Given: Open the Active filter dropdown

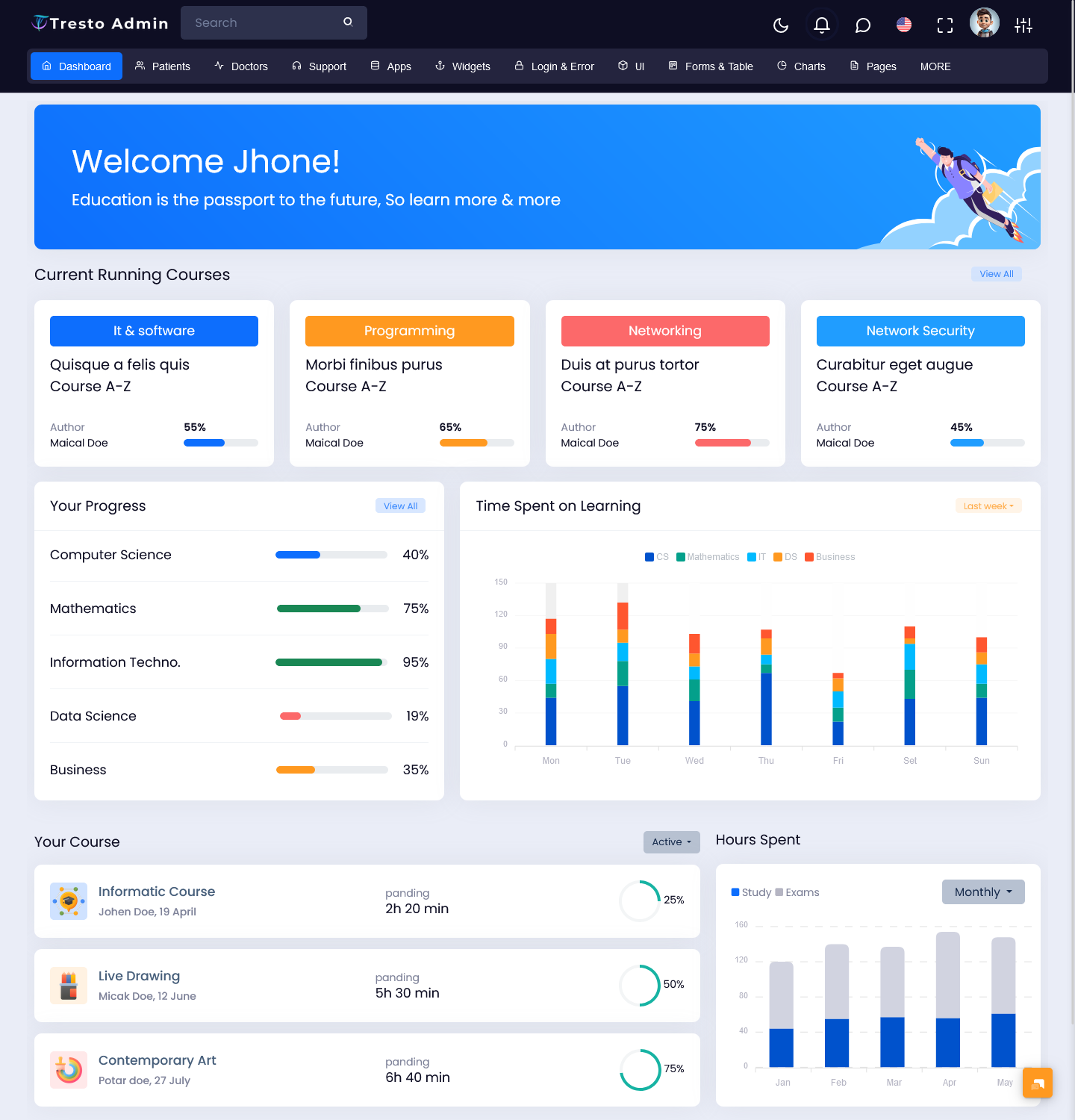Looking at the screenshot, I should [x=671, y=842].
